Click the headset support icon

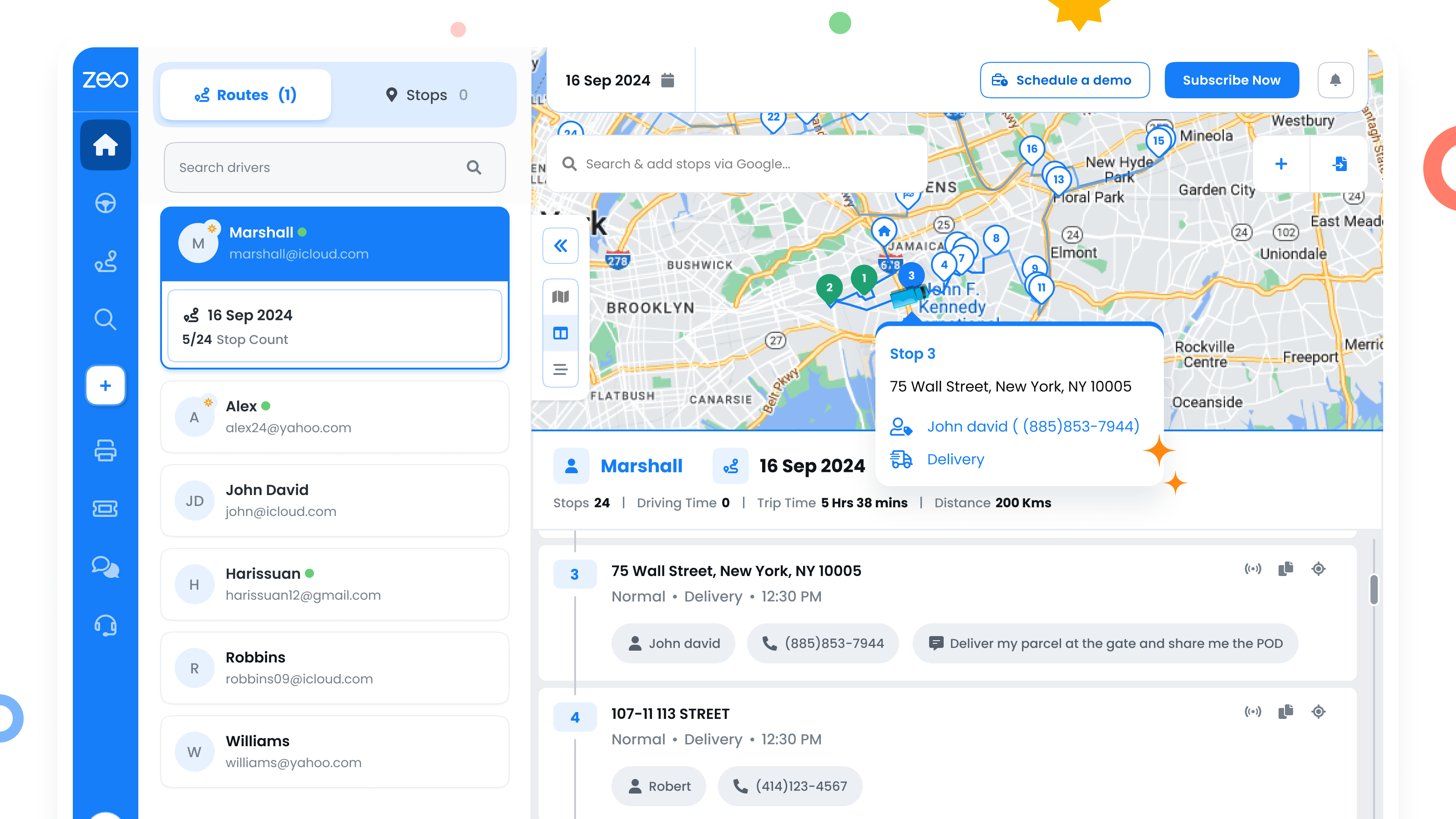point(105,625)
